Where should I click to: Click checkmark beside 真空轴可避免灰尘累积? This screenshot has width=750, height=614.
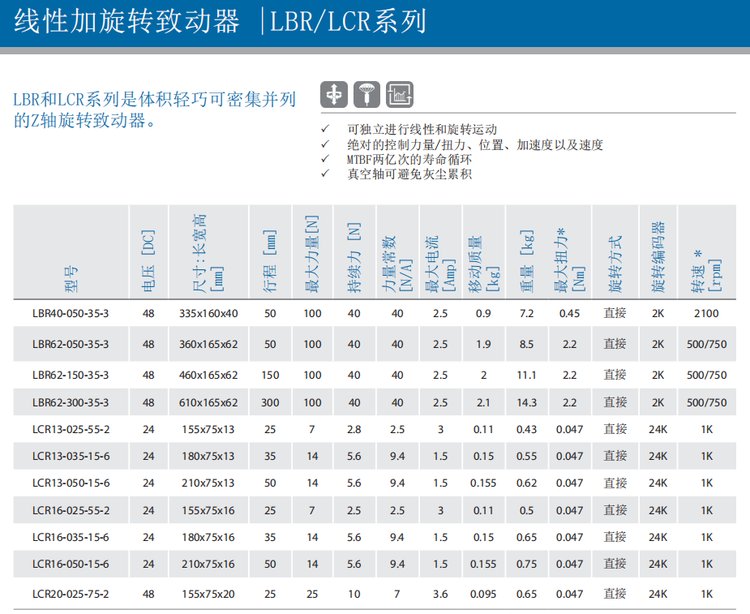coord(325,174)
